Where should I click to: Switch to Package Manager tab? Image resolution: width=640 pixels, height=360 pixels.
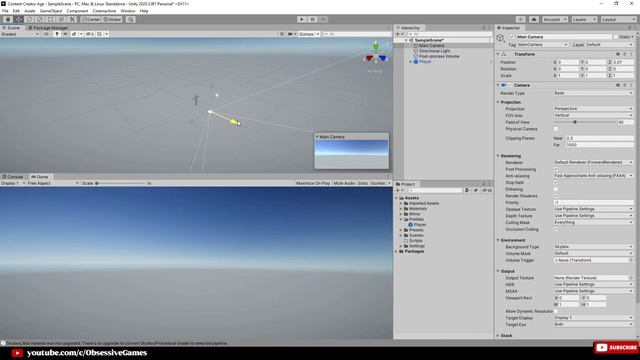(x=48, y=28)
